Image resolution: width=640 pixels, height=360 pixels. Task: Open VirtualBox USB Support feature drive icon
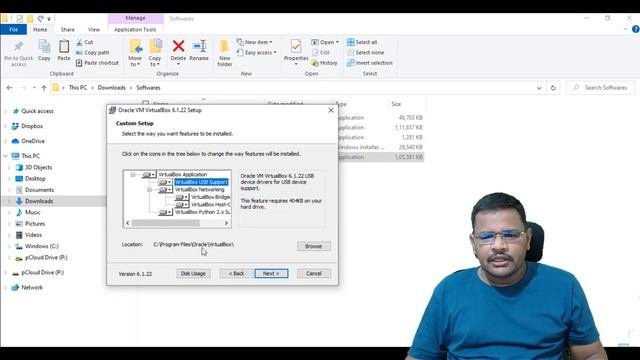coord(165,182)
